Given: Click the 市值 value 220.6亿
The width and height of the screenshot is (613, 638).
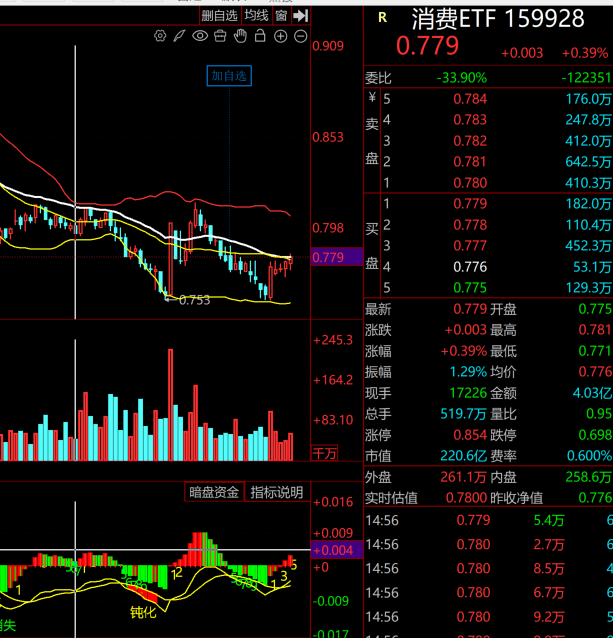Looking at the screenshot, I should [x=463, y=456].
